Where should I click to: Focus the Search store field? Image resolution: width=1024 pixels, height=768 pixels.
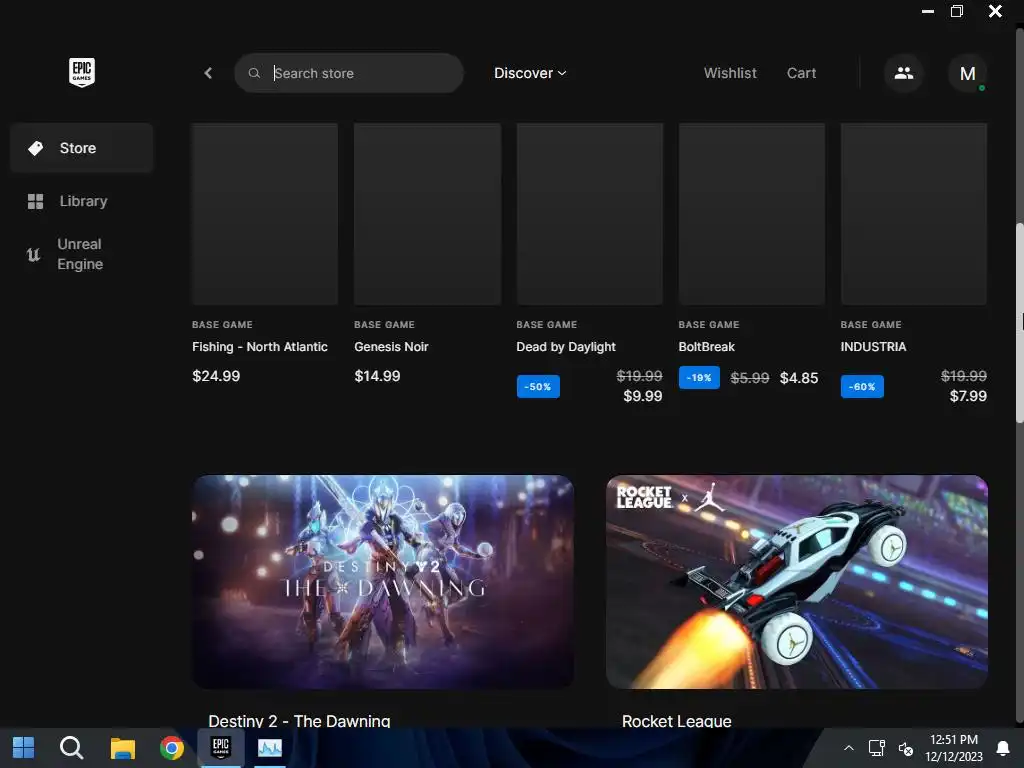coord(349,73)
